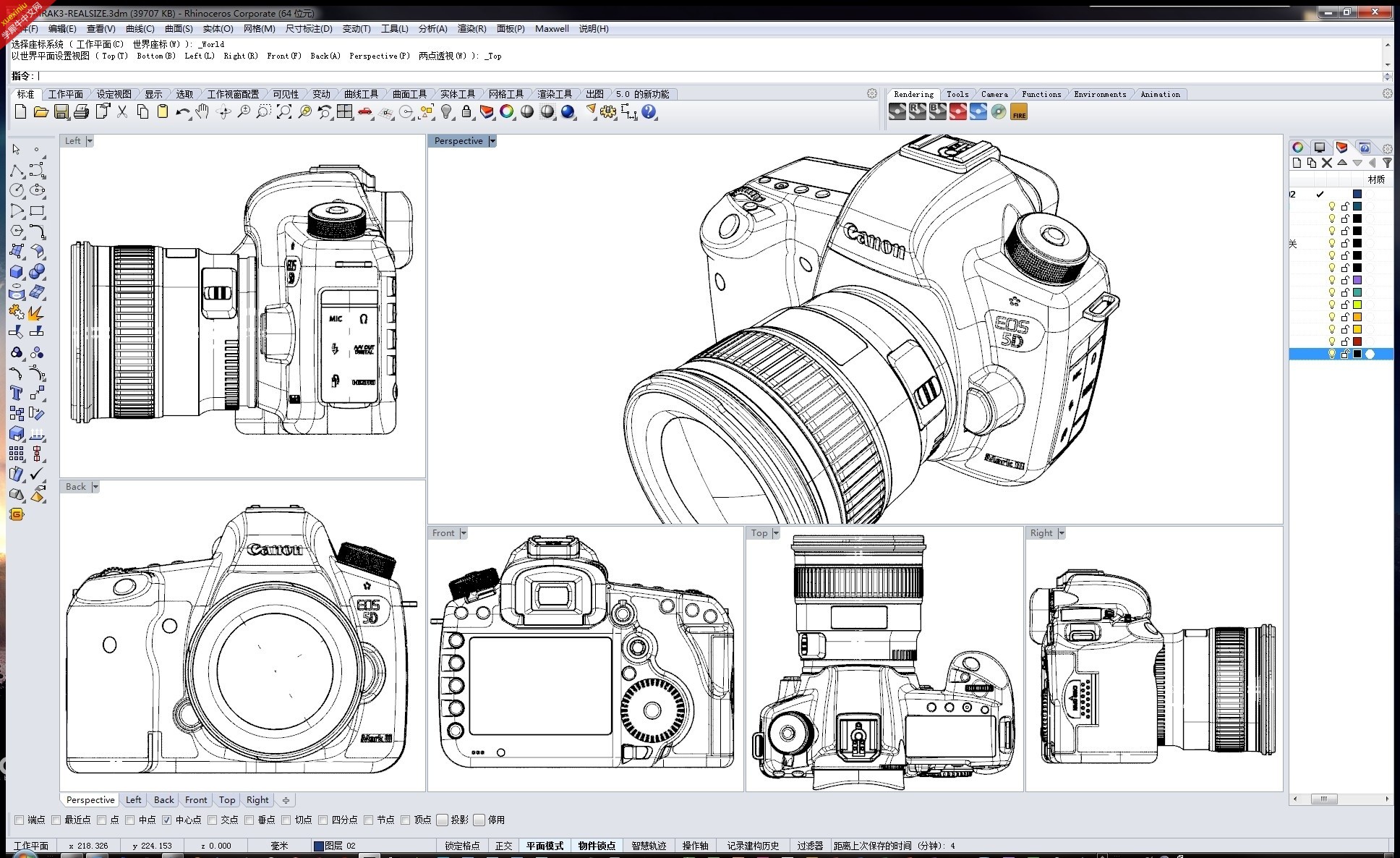Click the Four Viewports layout icon
Viewport: 1400px width, 858px height.
click(345, 111)
